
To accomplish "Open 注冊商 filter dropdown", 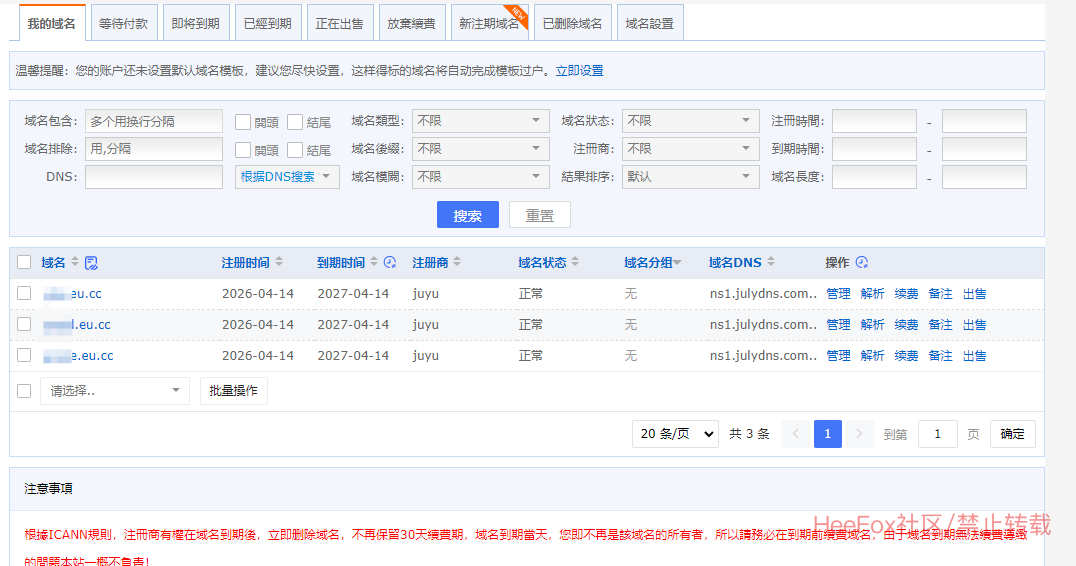I will [690, 149].
